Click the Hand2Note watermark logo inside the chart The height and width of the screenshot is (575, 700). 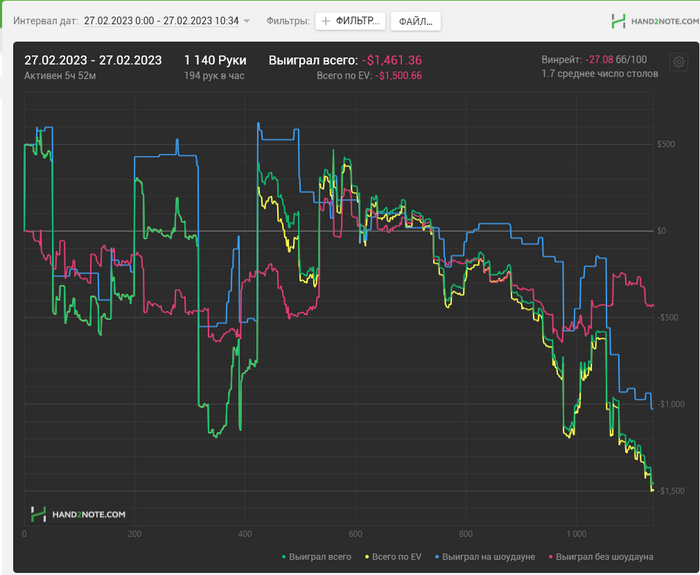(78, 514)
